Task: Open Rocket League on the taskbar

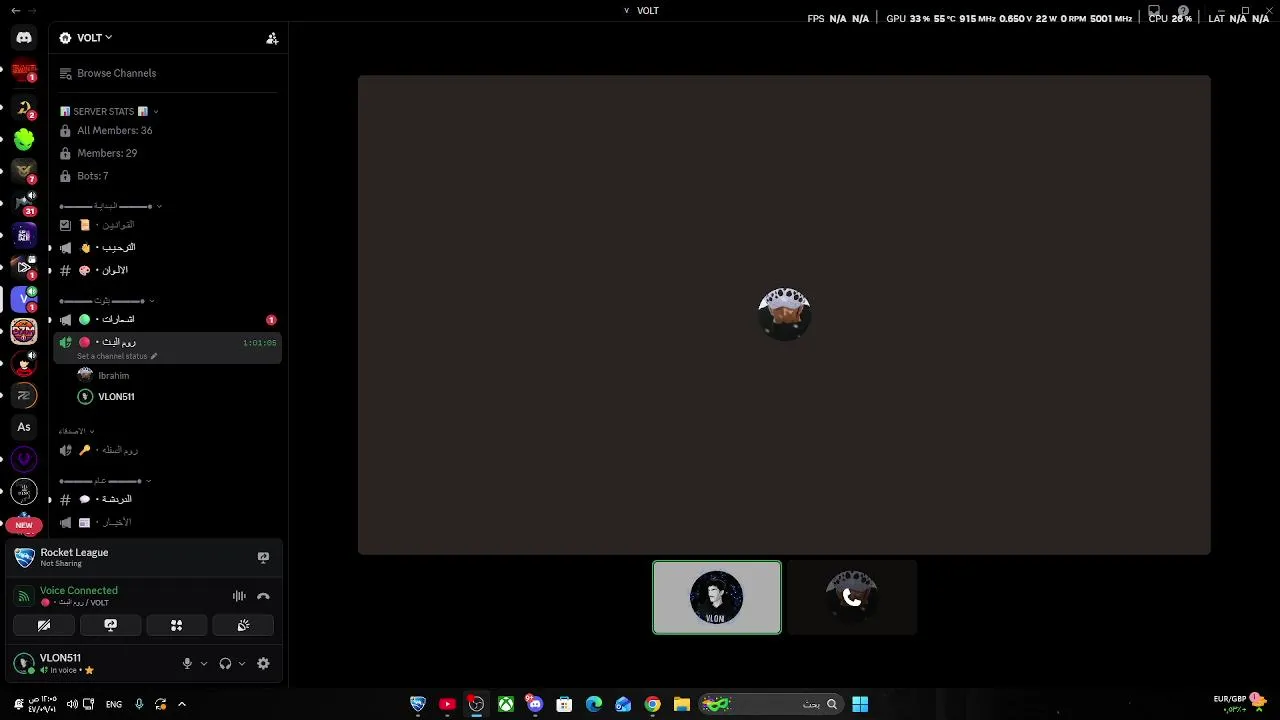Action: [x=418, y=704]
